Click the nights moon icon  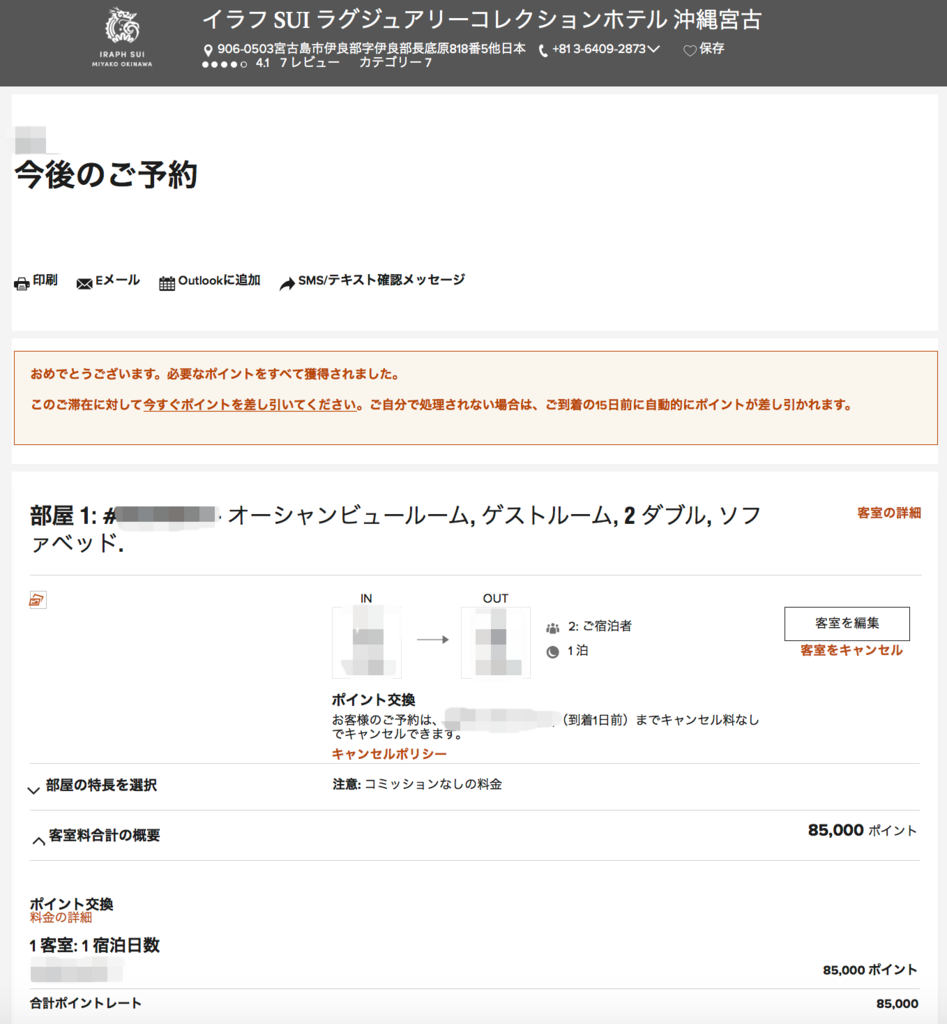(x=553, y=652)
